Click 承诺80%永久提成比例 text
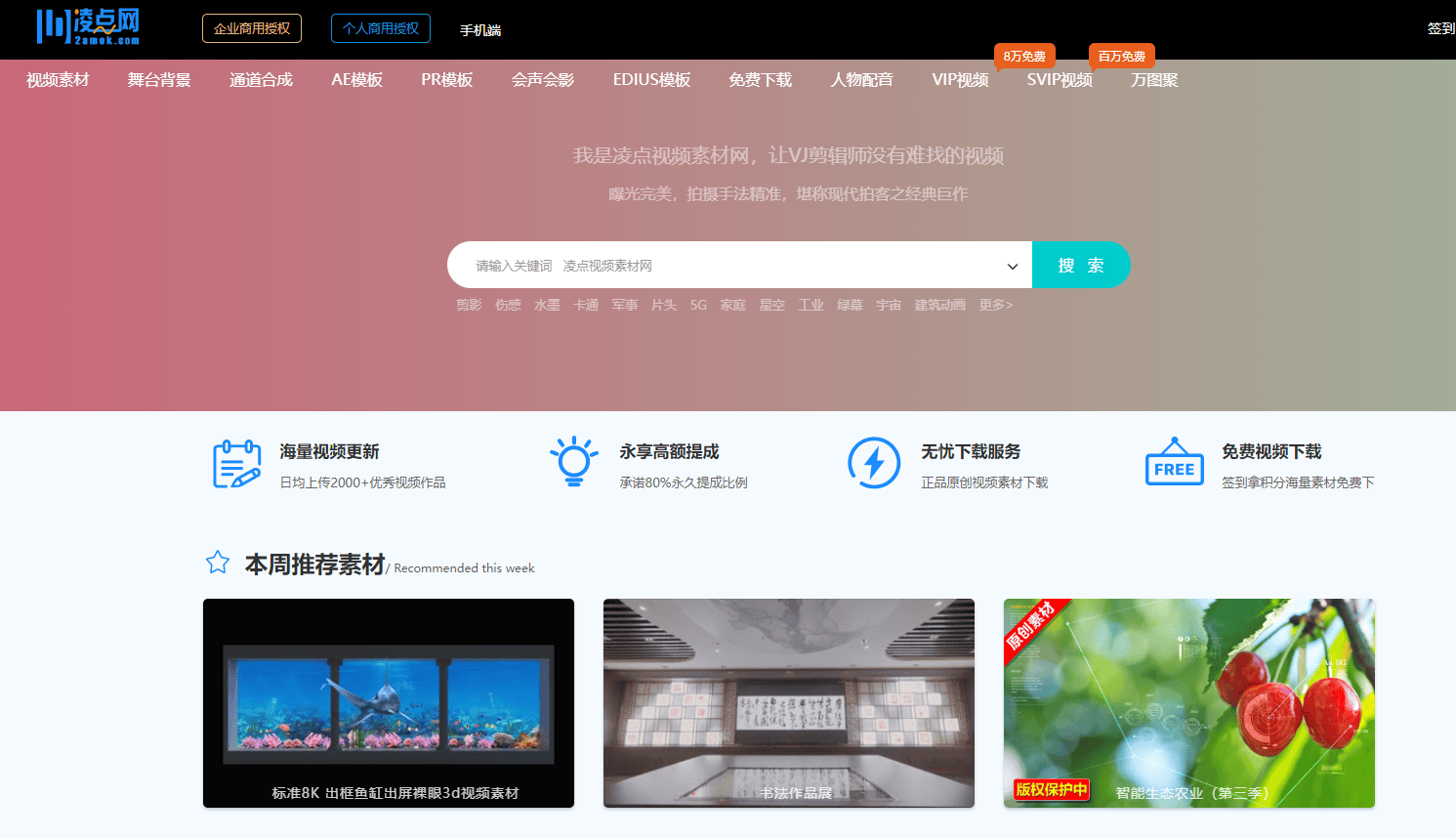 pos(684,482)
